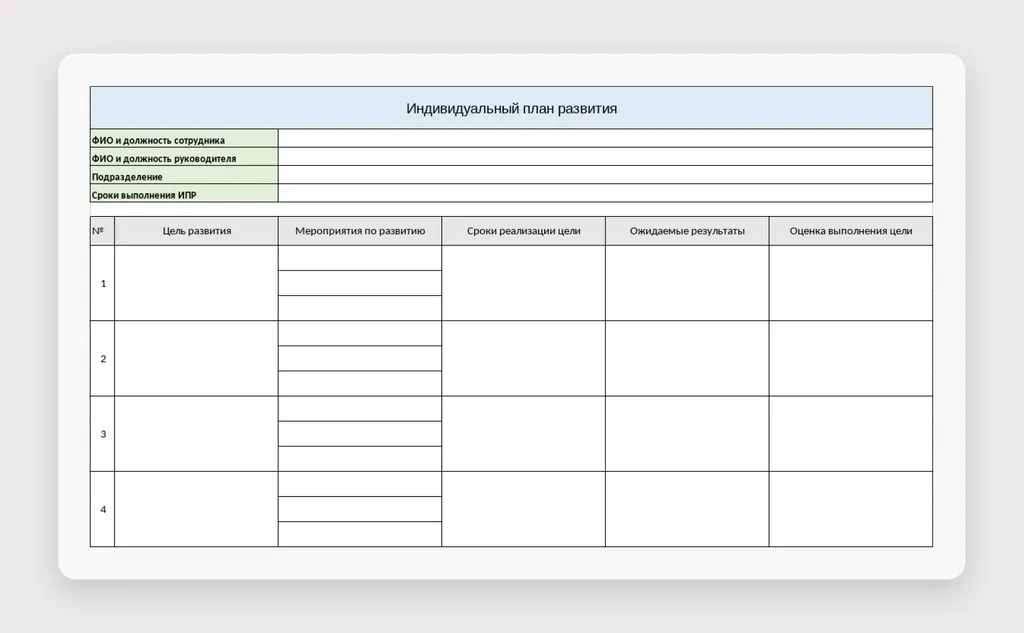Click the "Сроки реализации цели" cell in row 1
The height and width of the screenshot is (633, 1024).
524,283
